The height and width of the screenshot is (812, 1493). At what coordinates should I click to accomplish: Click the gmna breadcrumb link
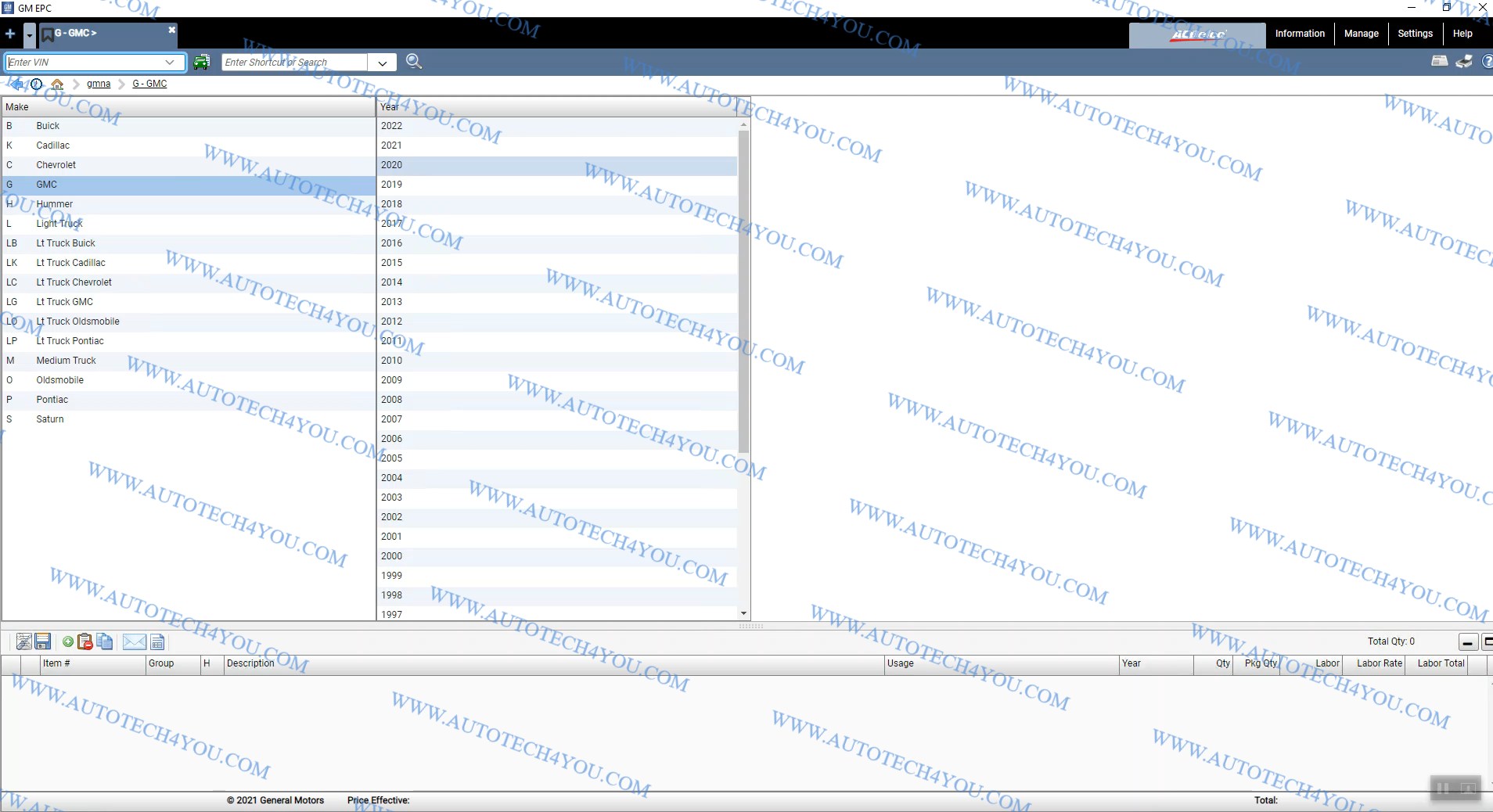pos(99,84)
